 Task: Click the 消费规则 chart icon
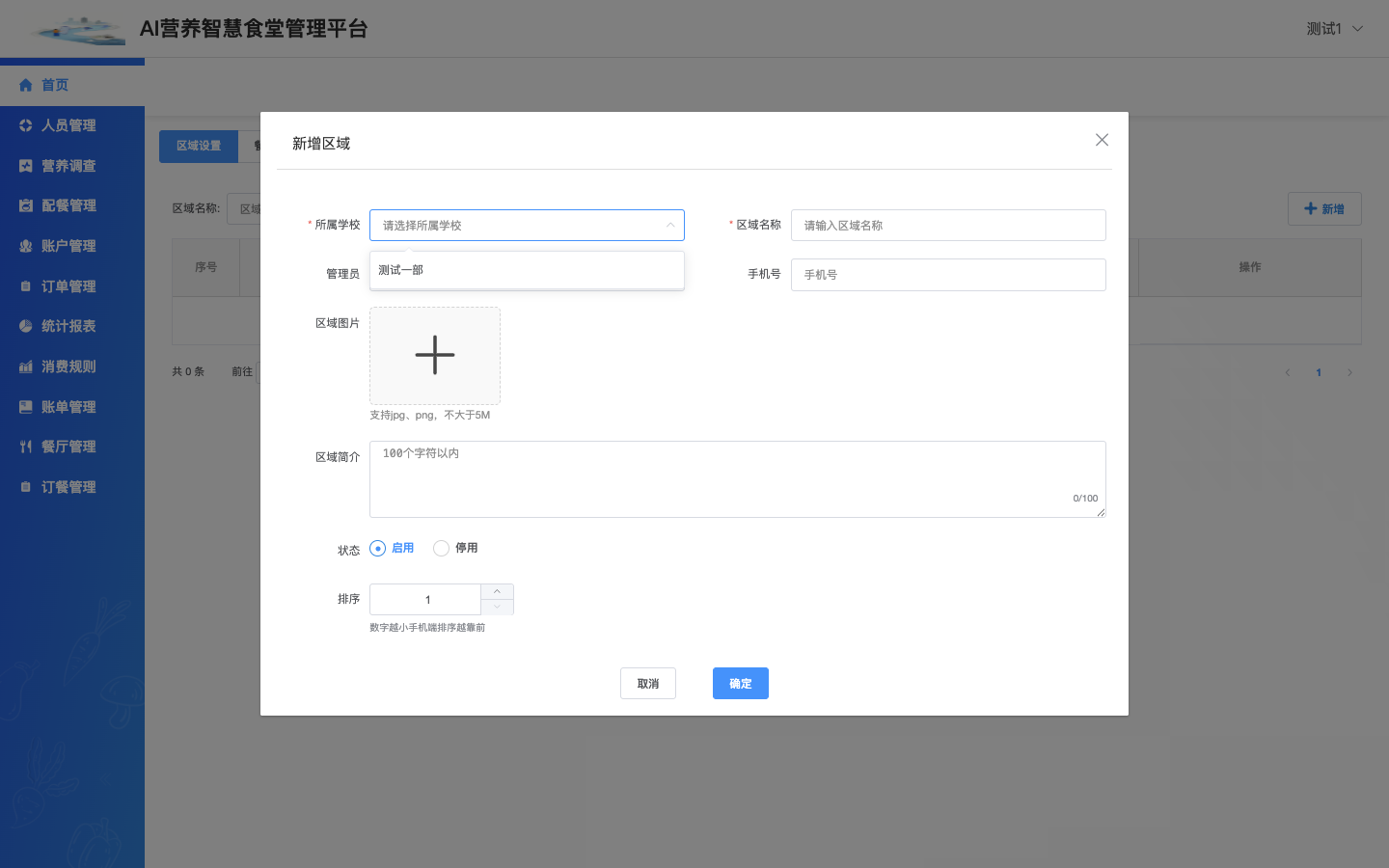tap(26, 366)
